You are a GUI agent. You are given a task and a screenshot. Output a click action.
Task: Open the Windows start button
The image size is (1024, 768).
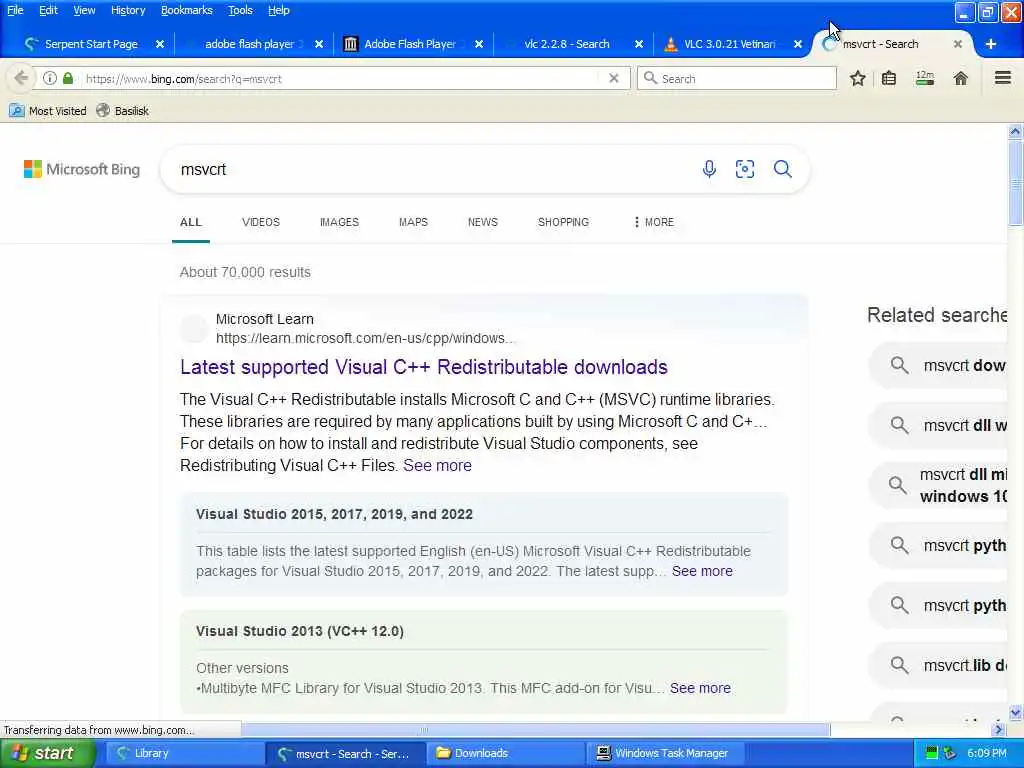(x=46, y=753)
